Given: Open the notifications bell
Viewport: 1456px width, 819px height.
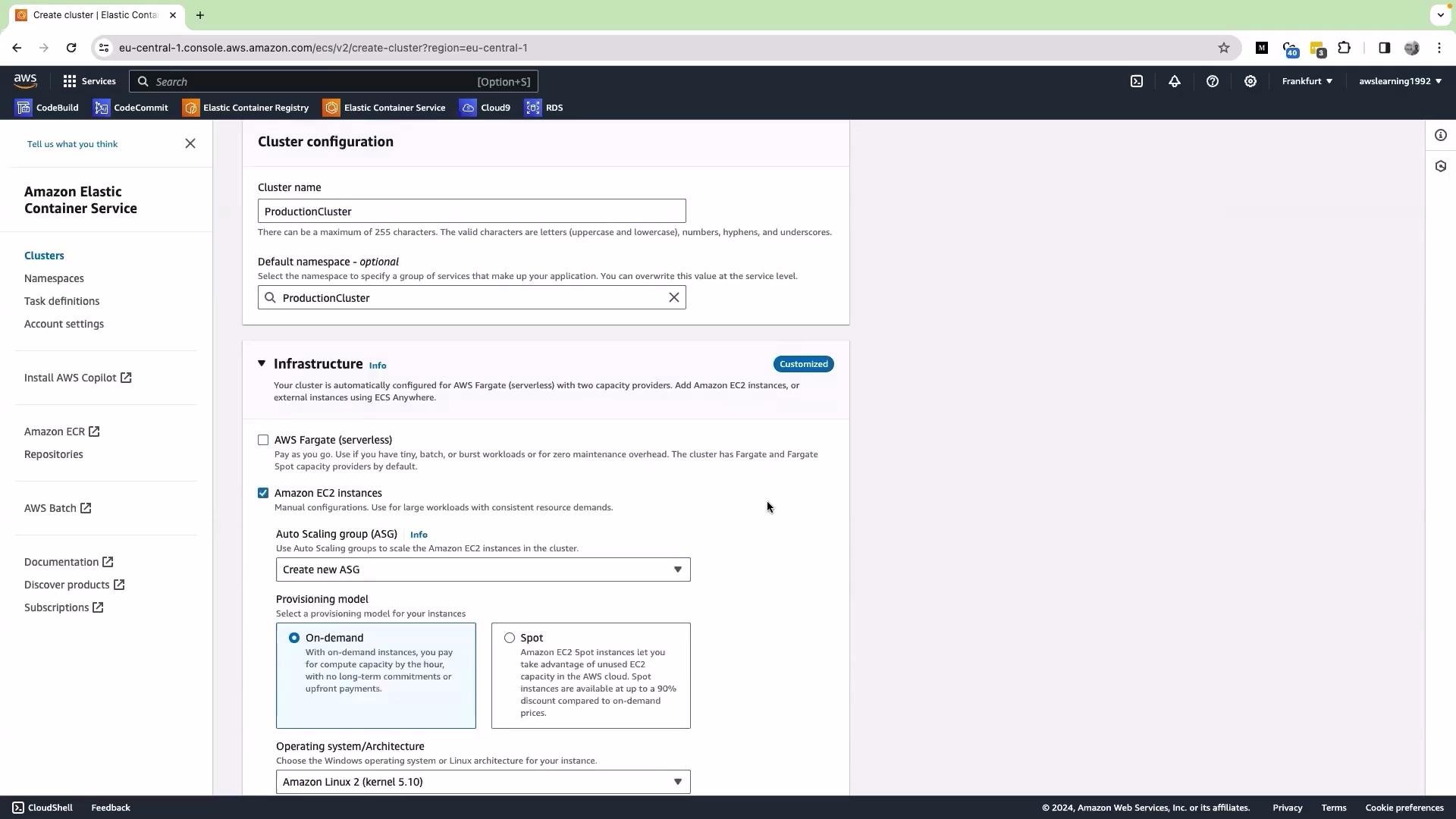Looking at the screenshot, I should click(x=1175, y=81).
